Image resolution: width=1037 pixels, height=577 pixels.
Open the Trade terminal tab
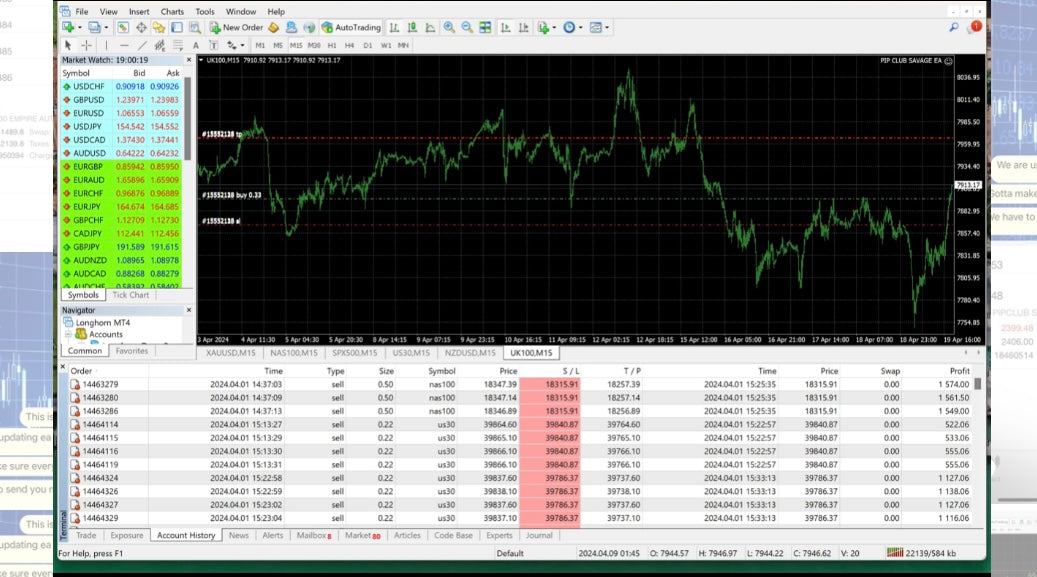tap(86, 535)
